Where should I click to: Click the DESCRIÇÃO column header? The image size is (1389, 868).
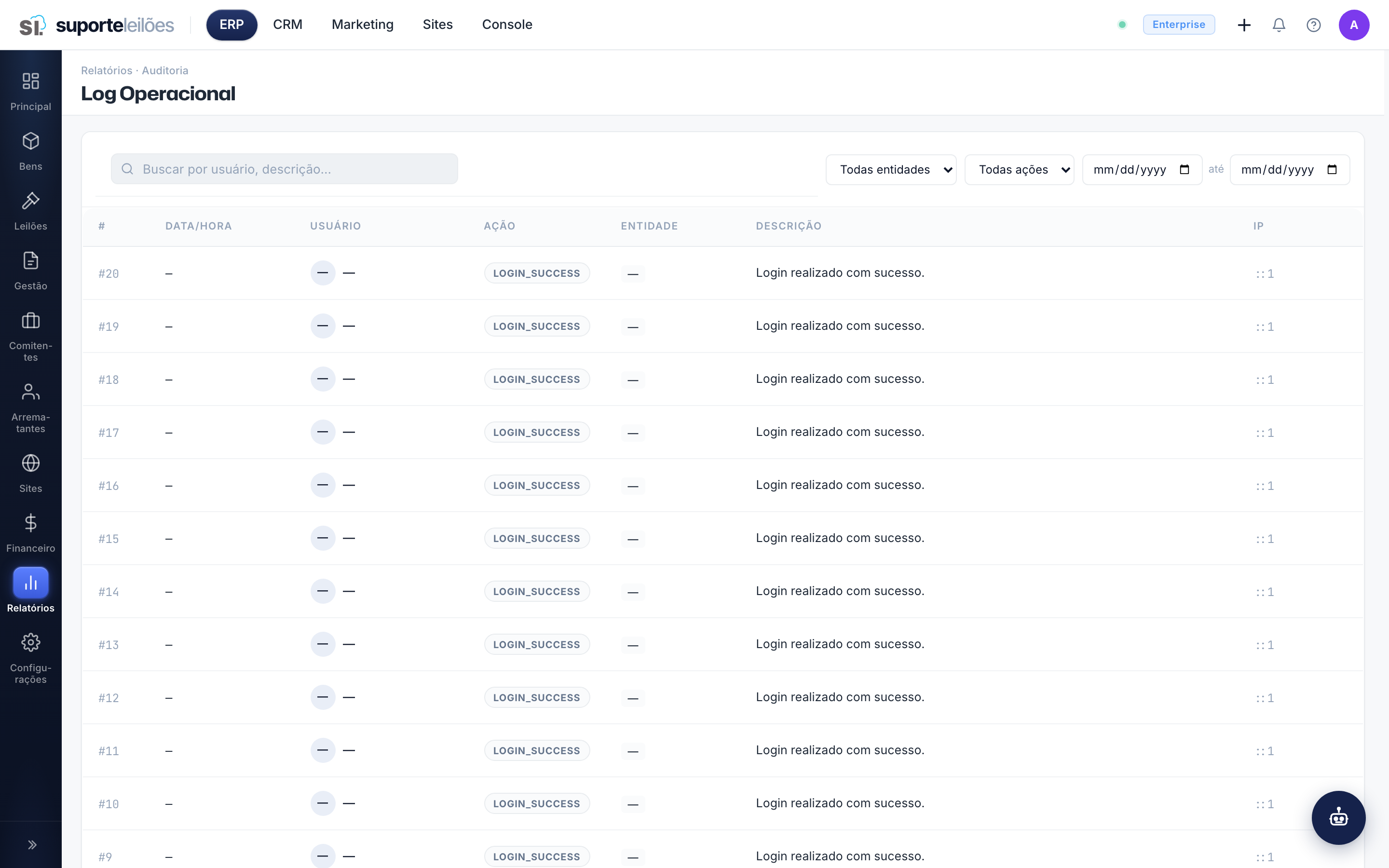tap(789, 226)
